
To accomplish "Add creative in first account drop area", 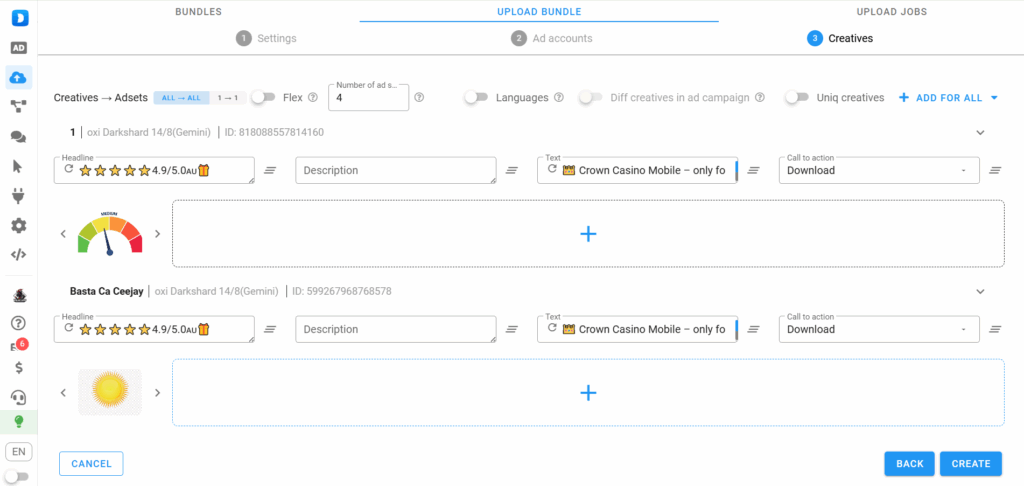I will click(x=588, y=234).
